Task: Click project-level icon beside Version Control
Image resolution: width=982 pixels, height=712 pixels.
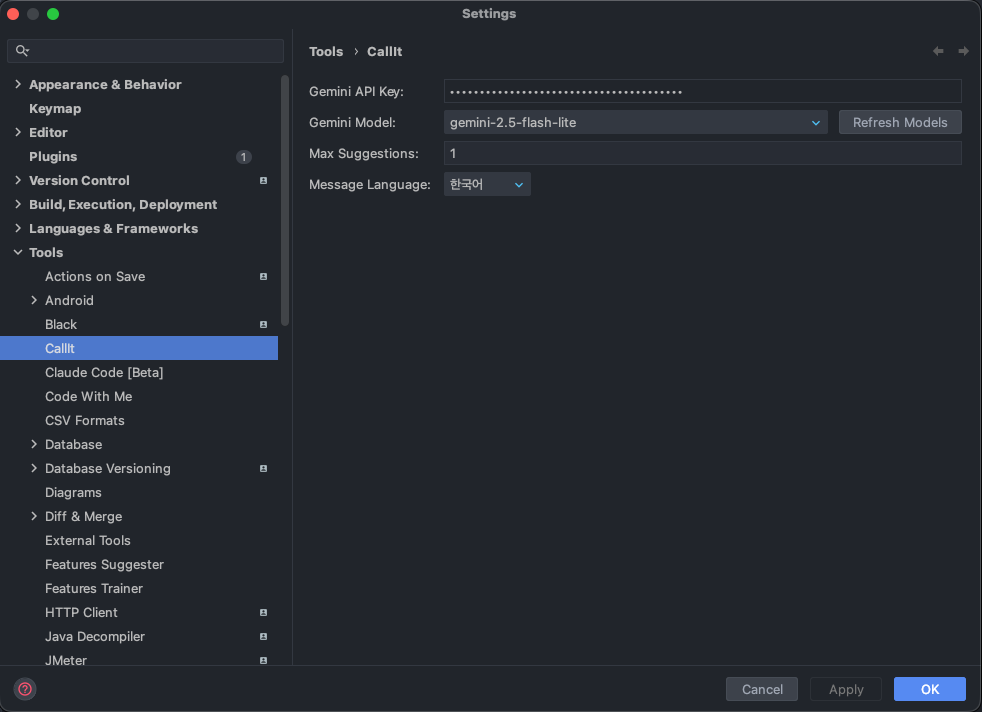Action: [x=263, y=181]
